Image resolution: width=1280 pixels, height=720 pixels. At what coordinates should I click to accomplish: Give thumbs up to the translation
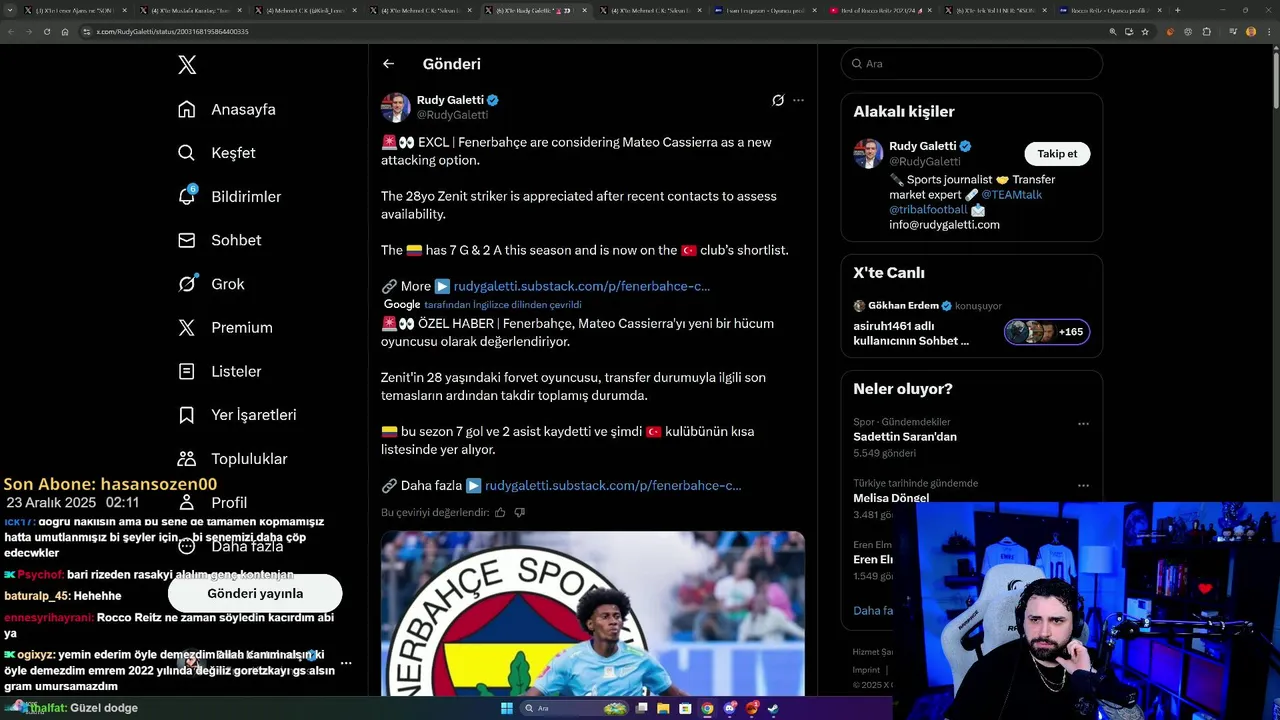pyautogui.click(x=500, y=513)
